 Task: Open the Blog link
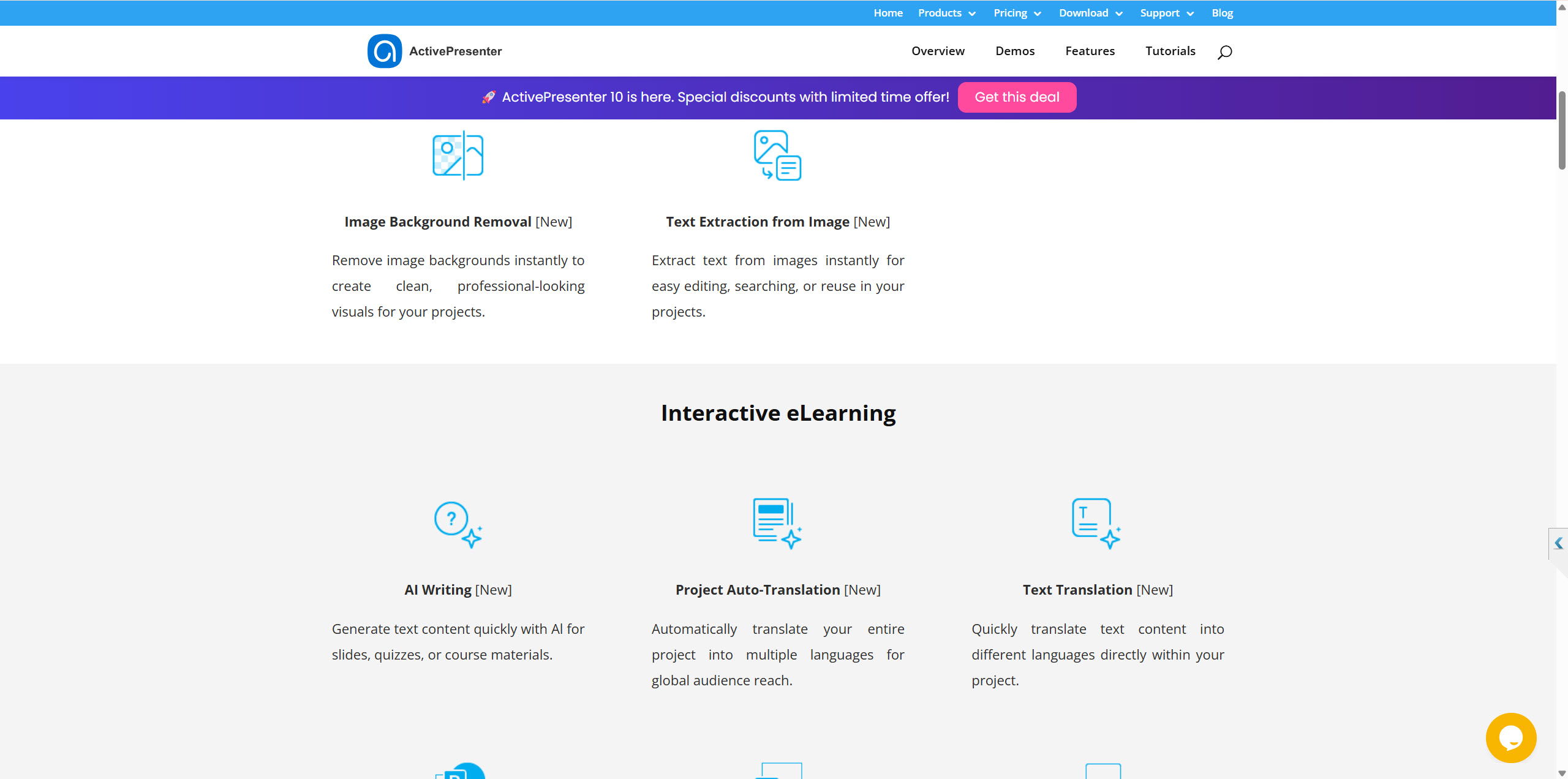[1222, 13]
